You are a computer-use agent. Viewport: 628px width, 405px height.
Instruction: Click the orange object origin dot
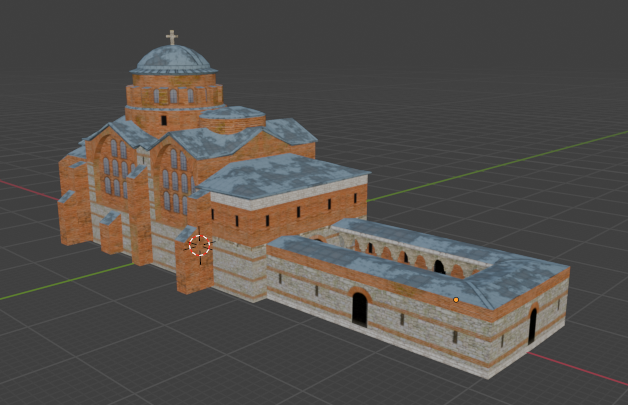(x=456, y=300)
